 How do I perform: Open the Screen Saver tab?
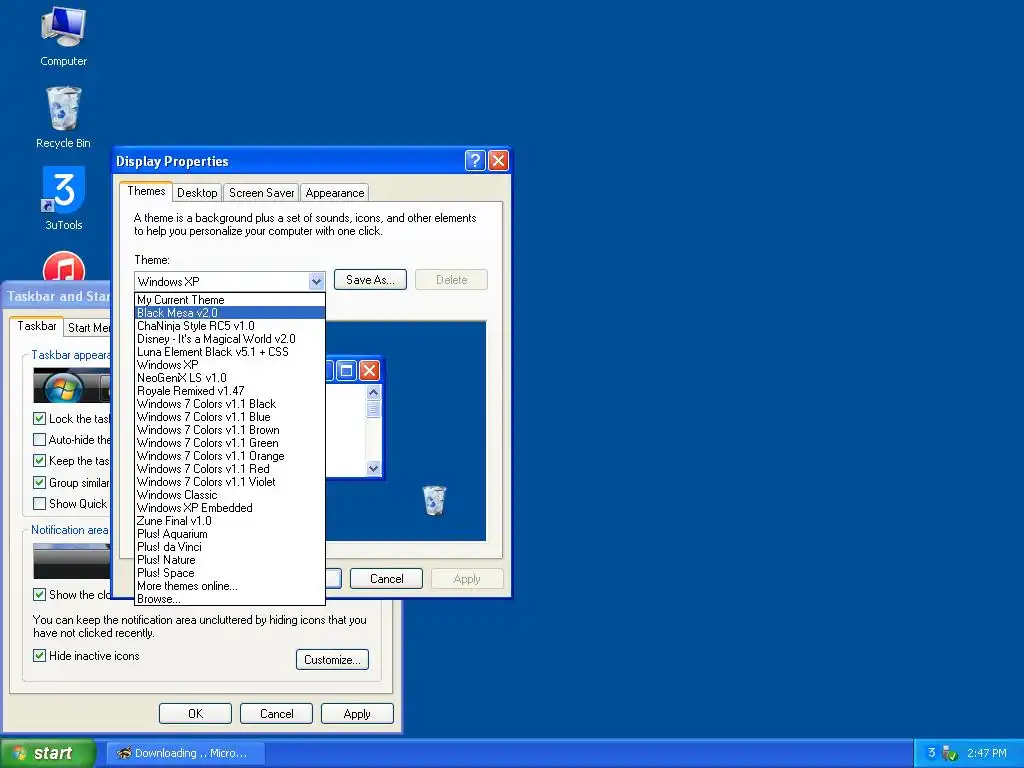[x=261, y=193]
